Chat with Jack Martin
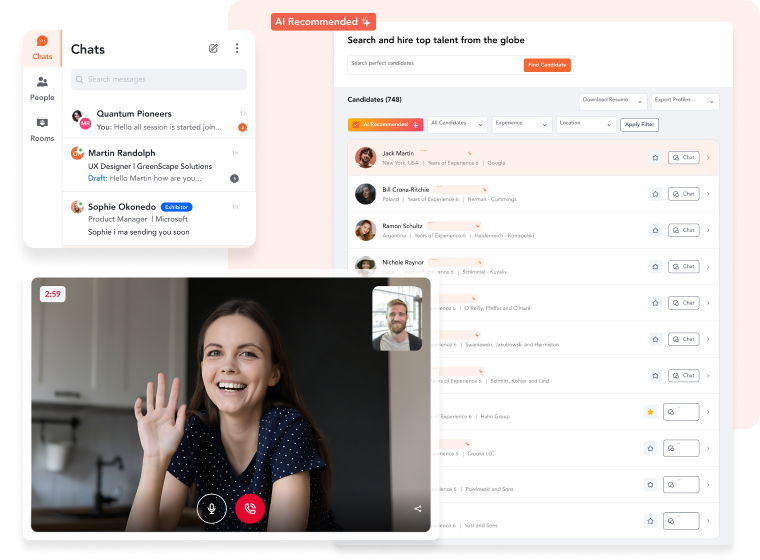The width and height of the screenshot is (760, 560). pyautogui.click(x=683, y=158)
